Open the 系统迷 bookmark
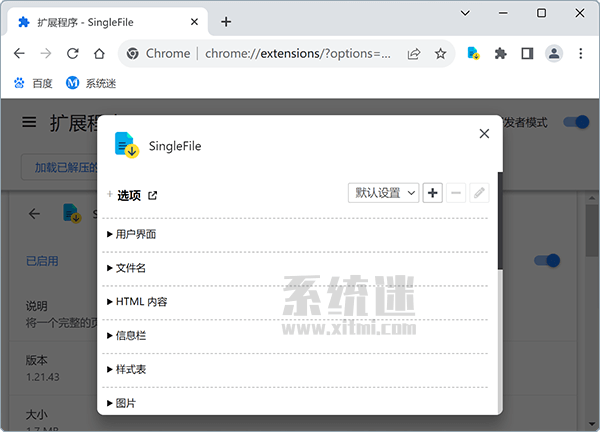This screenshot has height=432, width=600. 92,83
